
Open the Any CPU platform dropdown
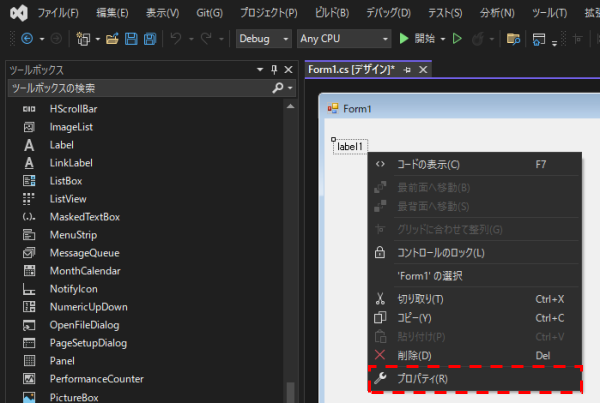pos(339,39)
